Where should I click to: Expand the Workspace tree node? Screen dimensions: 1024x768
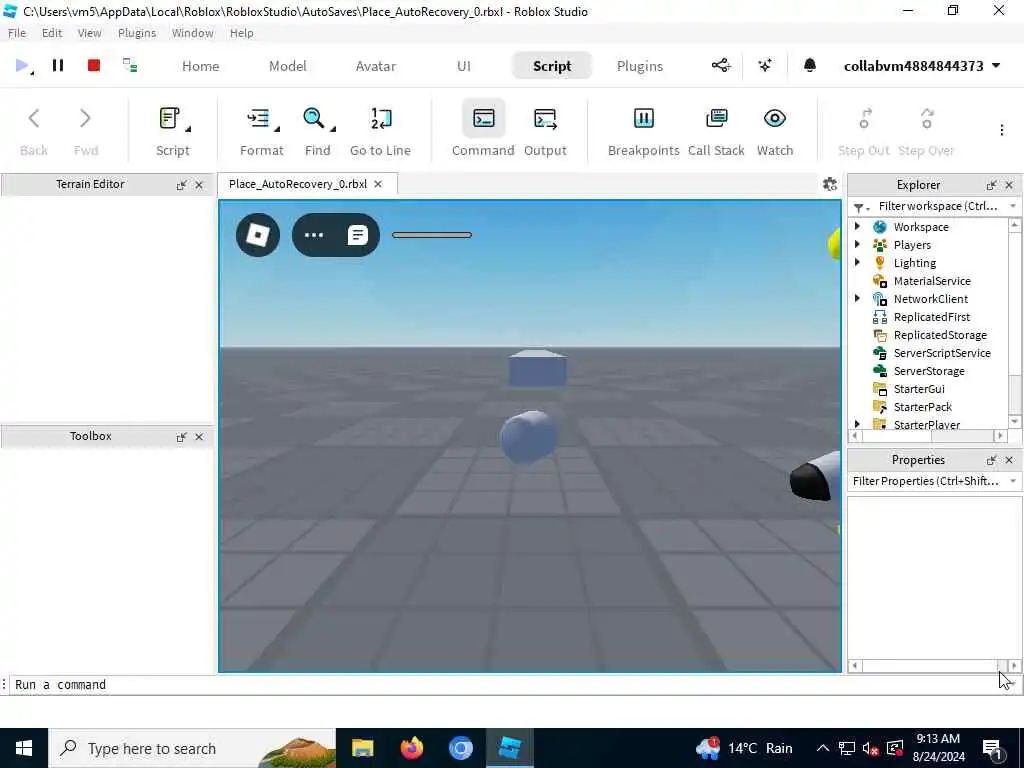857,226
